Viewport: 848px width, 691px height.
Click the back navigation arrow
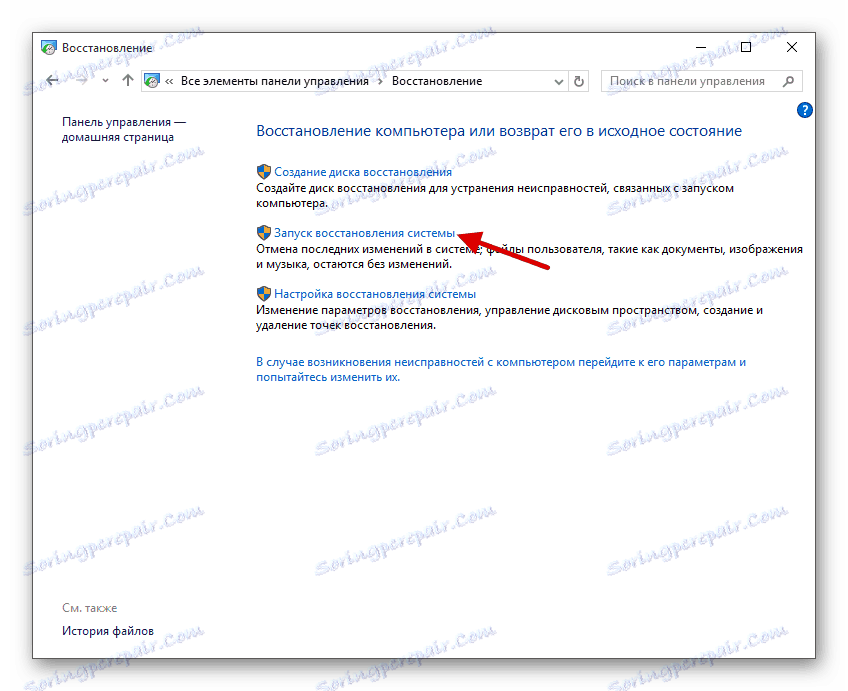point(52,81)
